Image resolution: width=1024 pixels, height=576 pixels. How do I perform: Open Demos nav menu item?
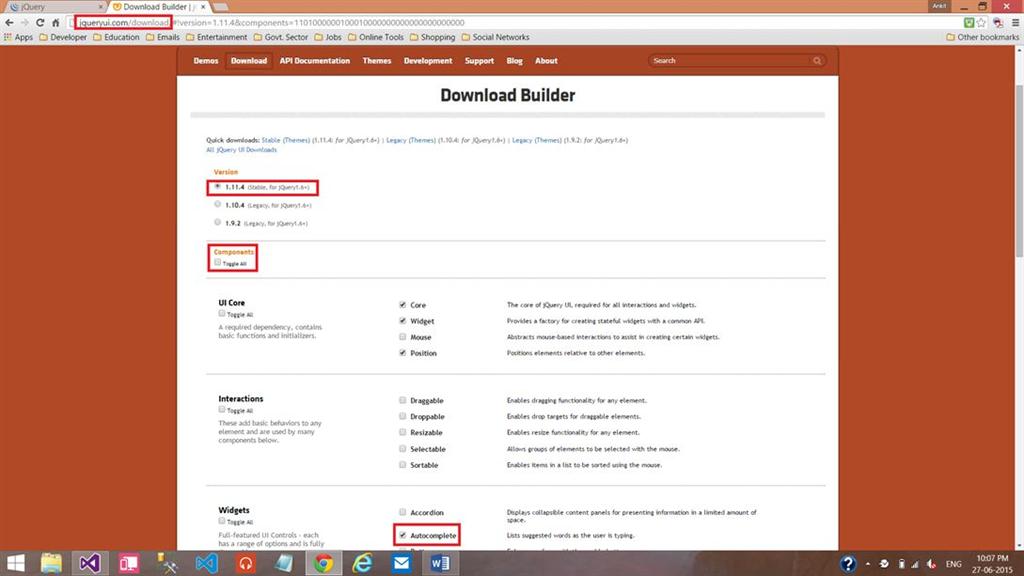coord(206,61)
